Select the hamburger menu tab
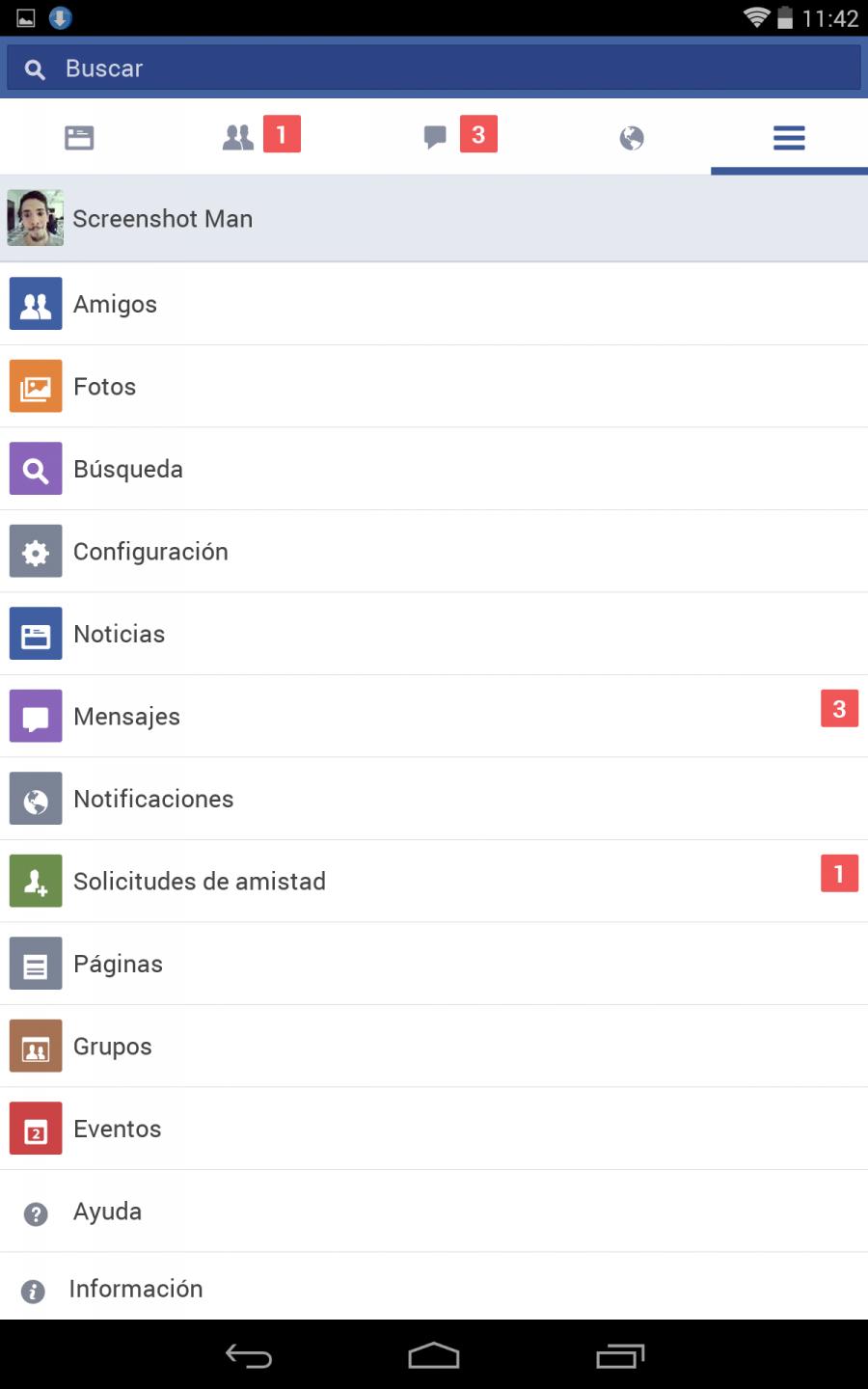The width and height of the screenshot is (868, 1389). (x=789, y=138)
